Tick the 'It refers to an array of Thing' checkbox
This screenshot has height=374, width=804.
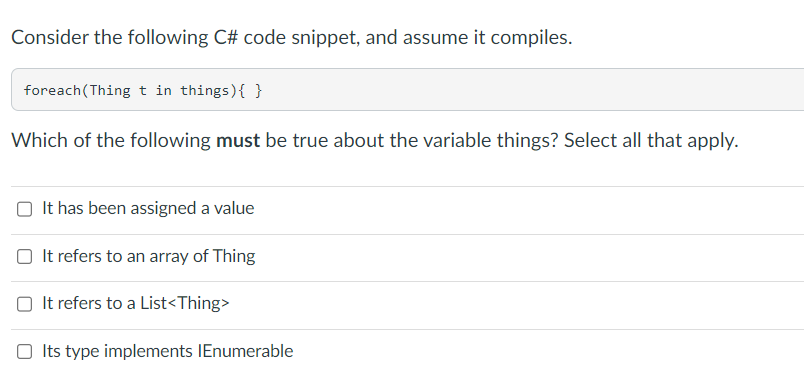click(24, 257)
